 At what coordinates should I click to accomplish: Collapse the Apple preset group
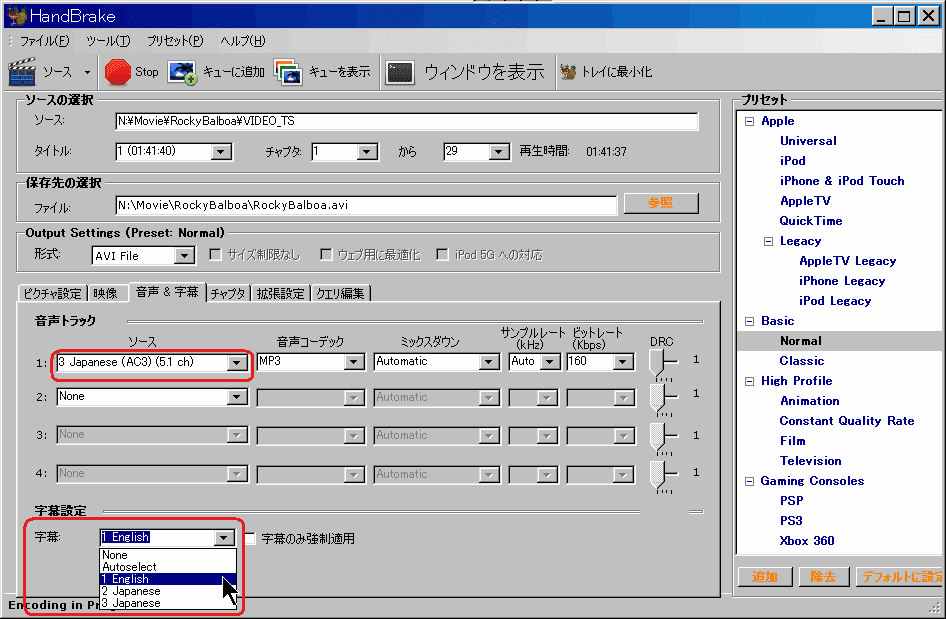point(749,120)
